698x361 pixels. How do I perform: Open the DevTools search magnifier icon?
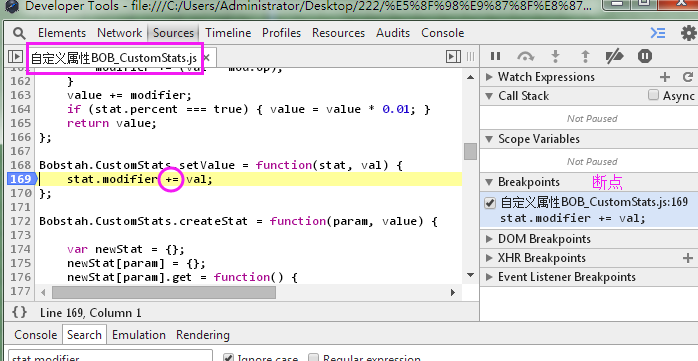point(19,33)
